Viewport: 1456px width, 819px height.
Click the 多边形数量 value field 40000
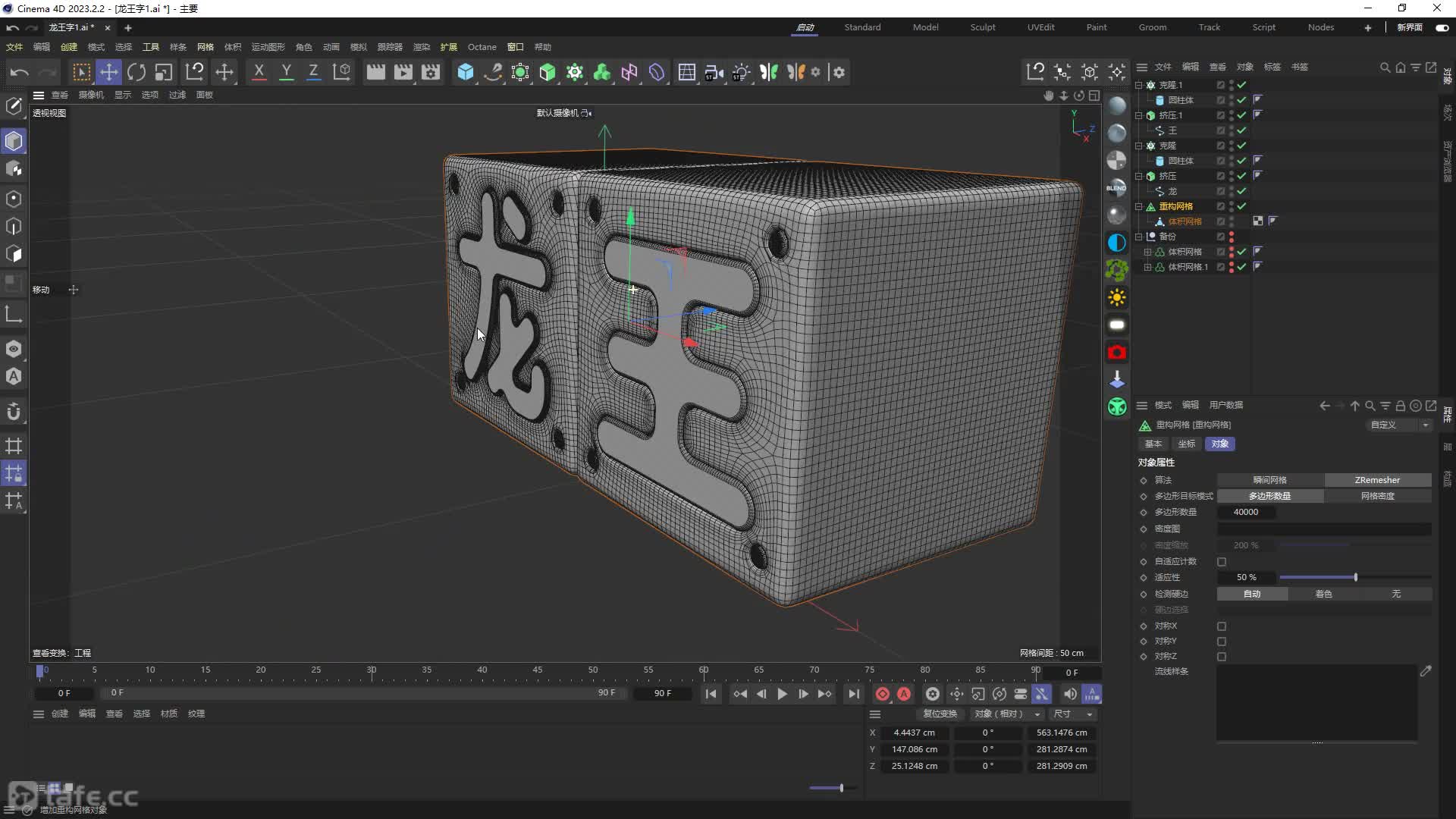(x=1246, y=513)
